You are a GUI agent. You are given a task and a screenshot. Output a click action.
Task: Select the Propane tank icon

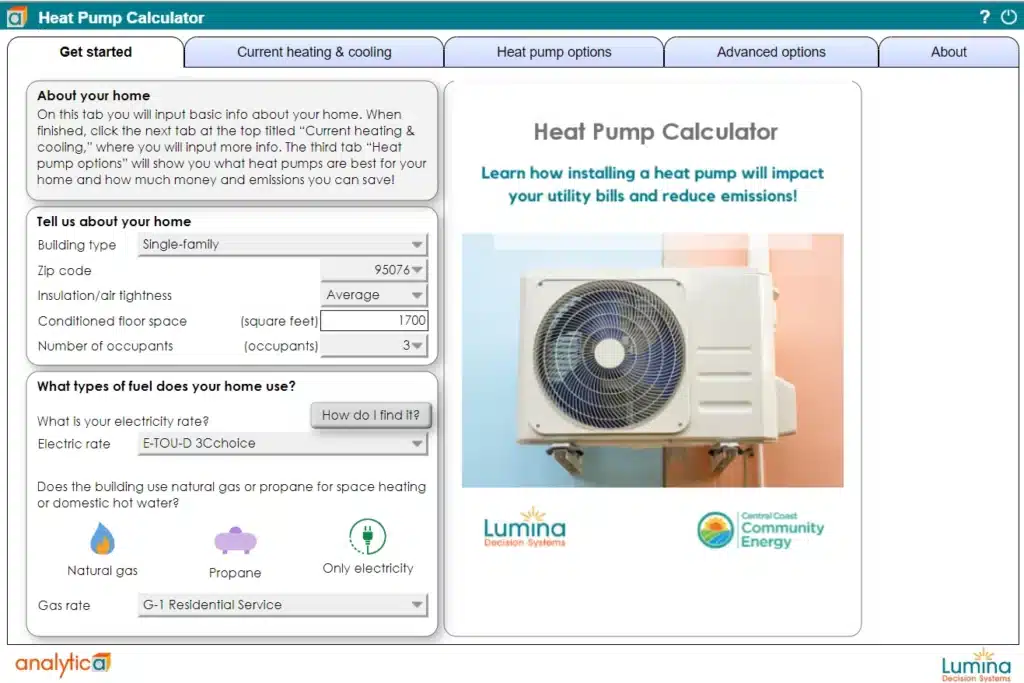coord(235,541)
